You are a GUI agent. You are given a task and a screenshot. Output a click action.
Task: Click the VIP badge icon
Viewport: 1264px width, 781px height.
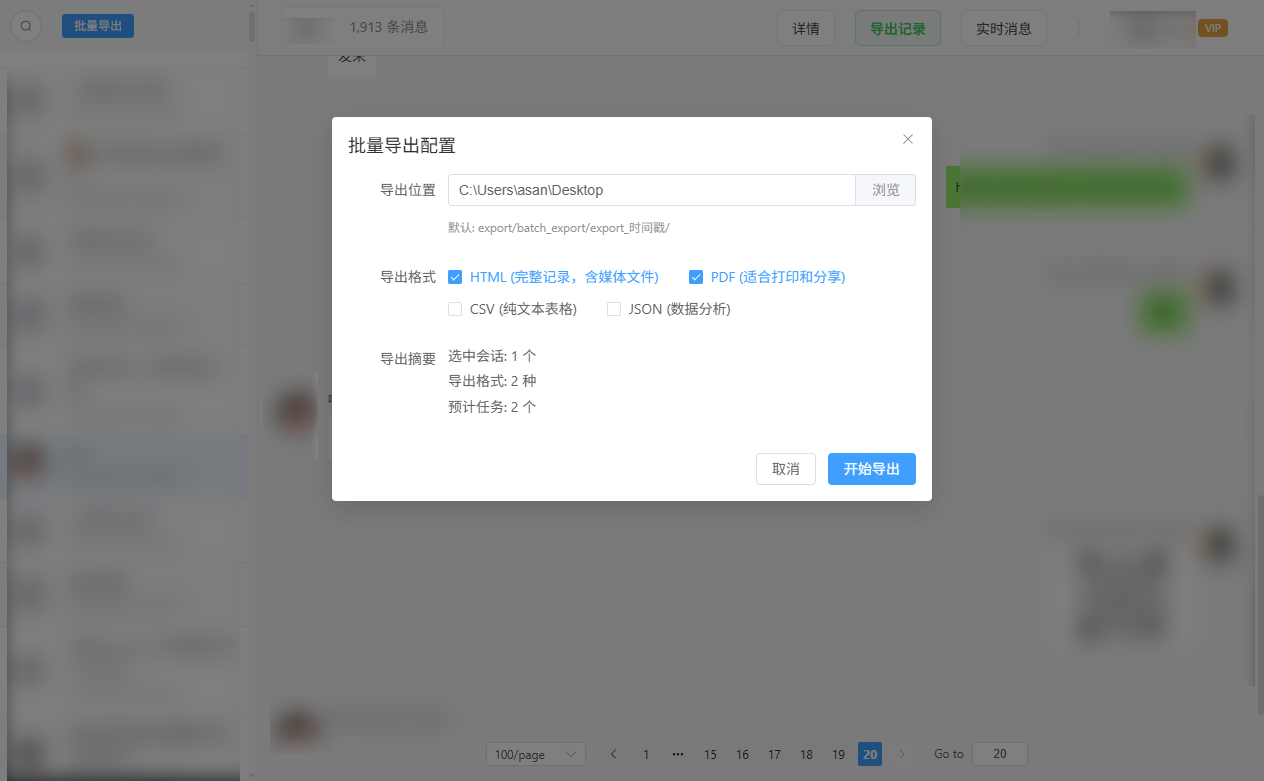click(1212, 28)
